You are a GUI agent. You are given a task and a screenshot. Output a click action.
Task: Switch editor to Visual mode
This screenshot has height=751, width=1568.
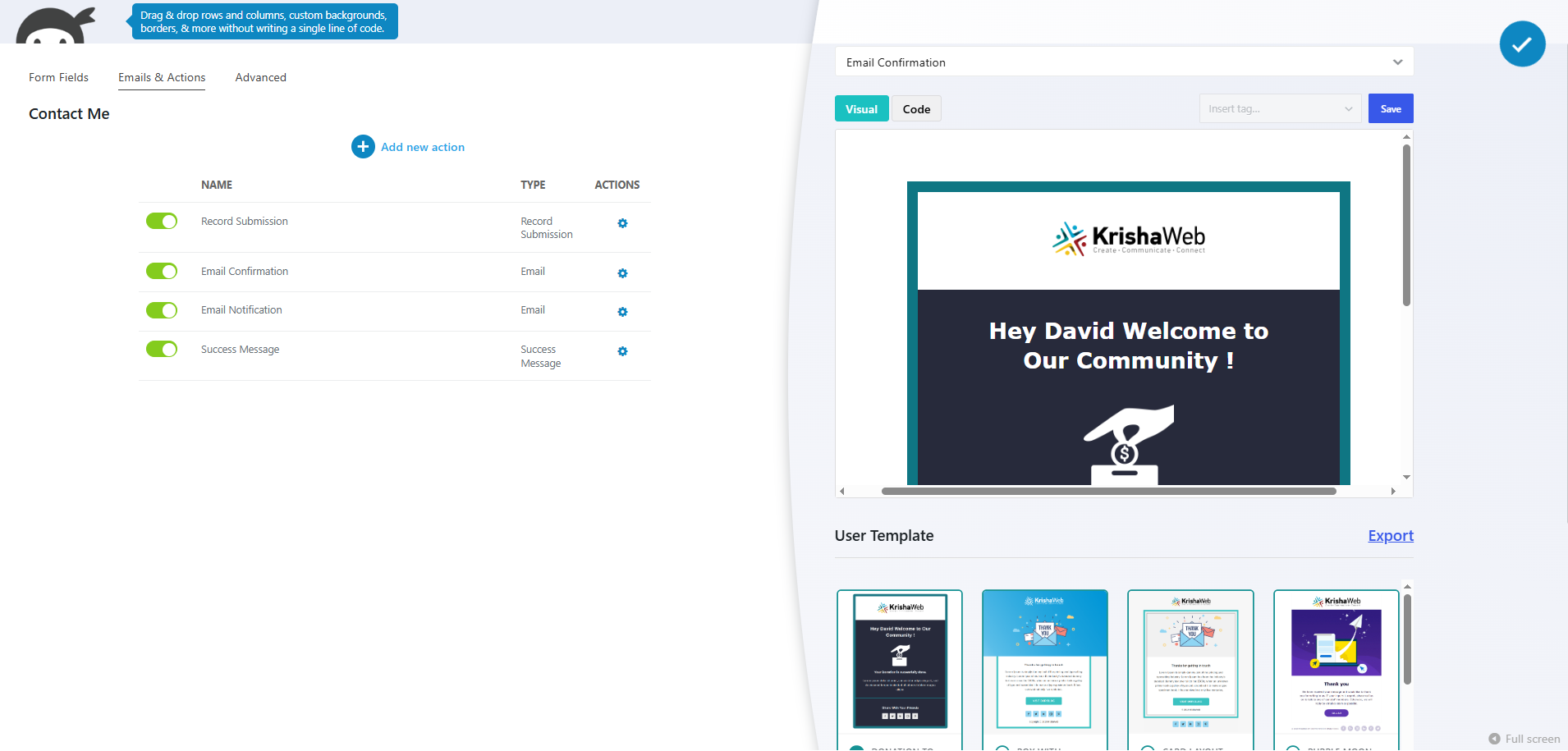861,109
